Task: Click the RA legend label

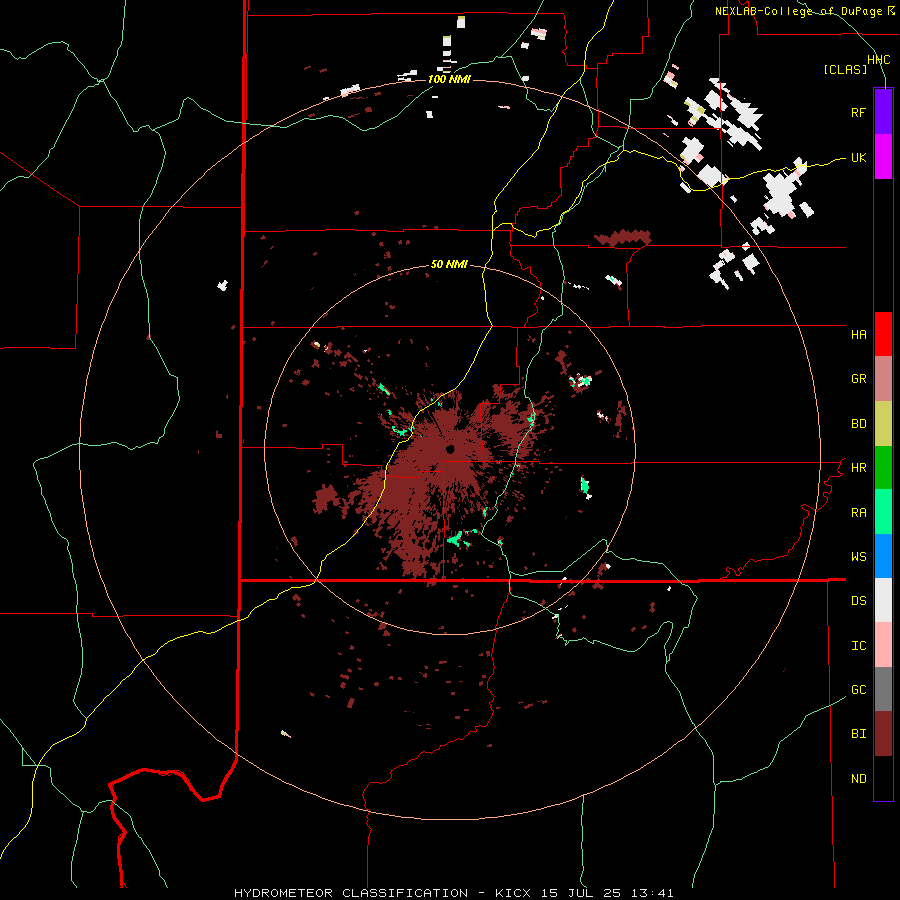Action: click(858, 513)
